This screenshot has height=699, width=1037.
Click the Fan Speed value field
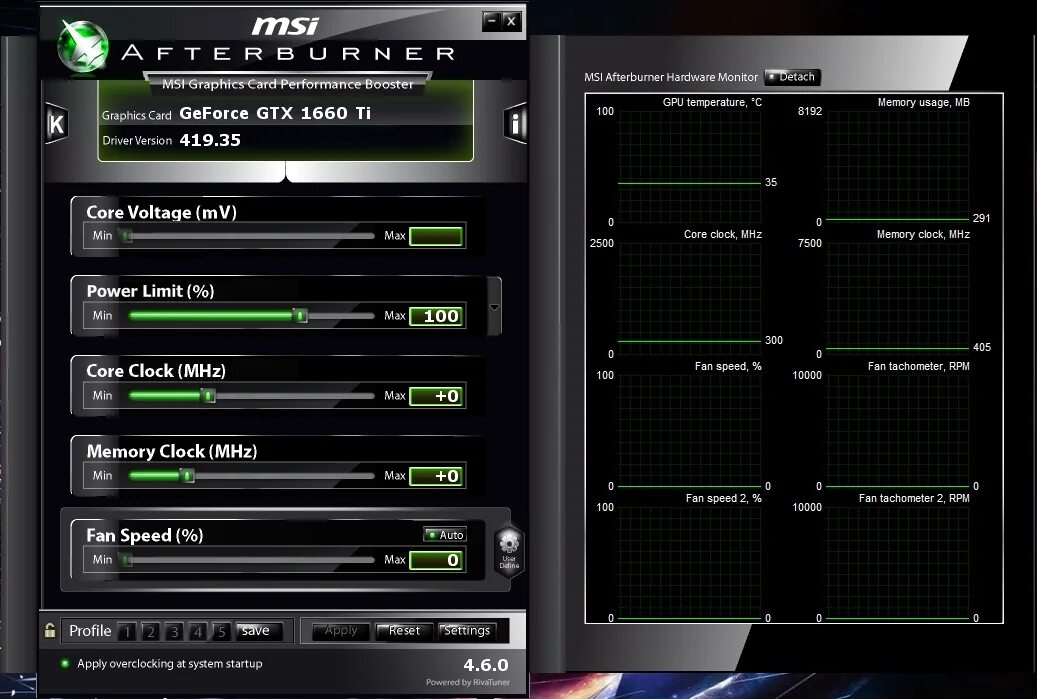436,560
